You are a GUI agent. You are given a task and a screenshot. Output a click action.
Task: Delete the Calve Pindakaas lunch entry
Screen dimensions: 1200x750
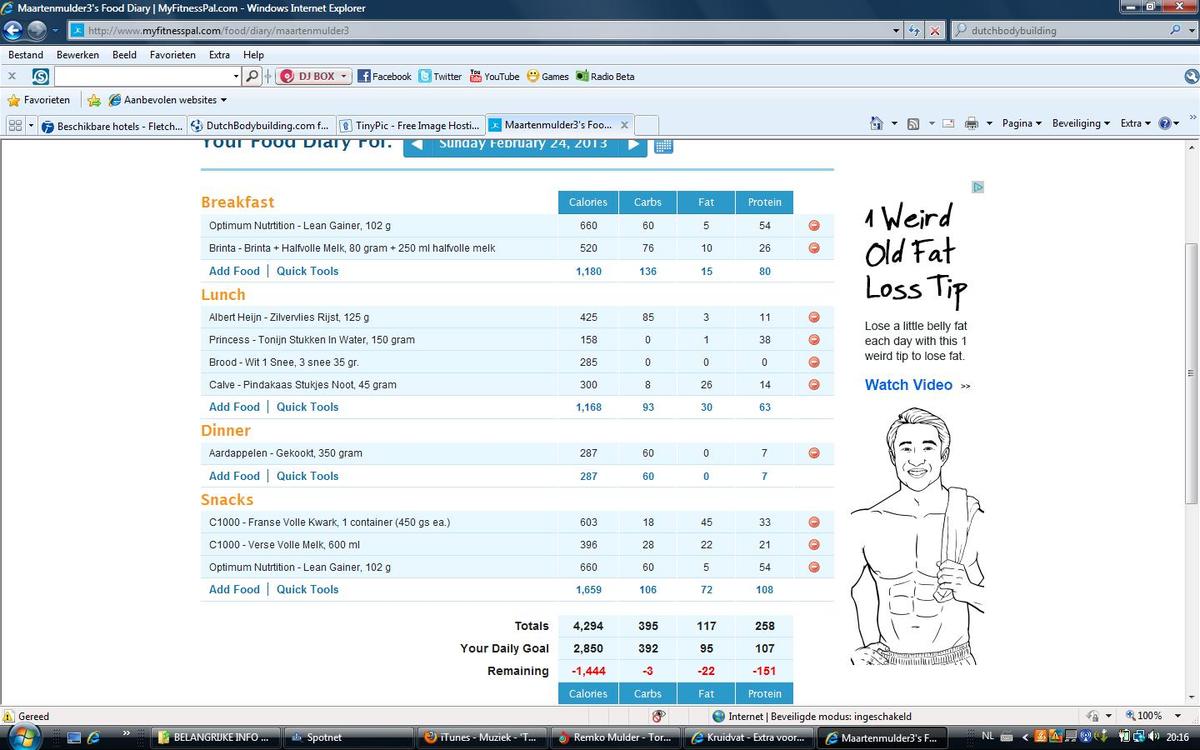[813, 385]
